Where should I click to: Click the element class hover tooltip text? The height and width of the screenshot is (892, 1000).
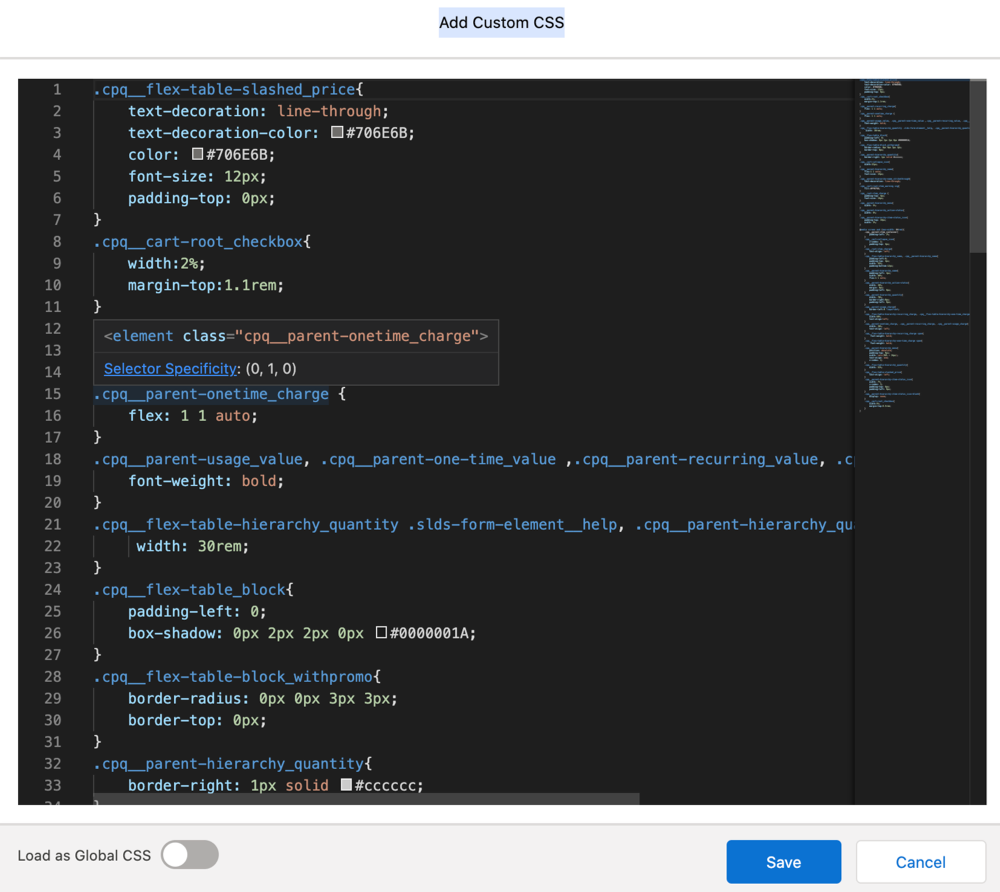pyautogui.click(x=296, y=336)
